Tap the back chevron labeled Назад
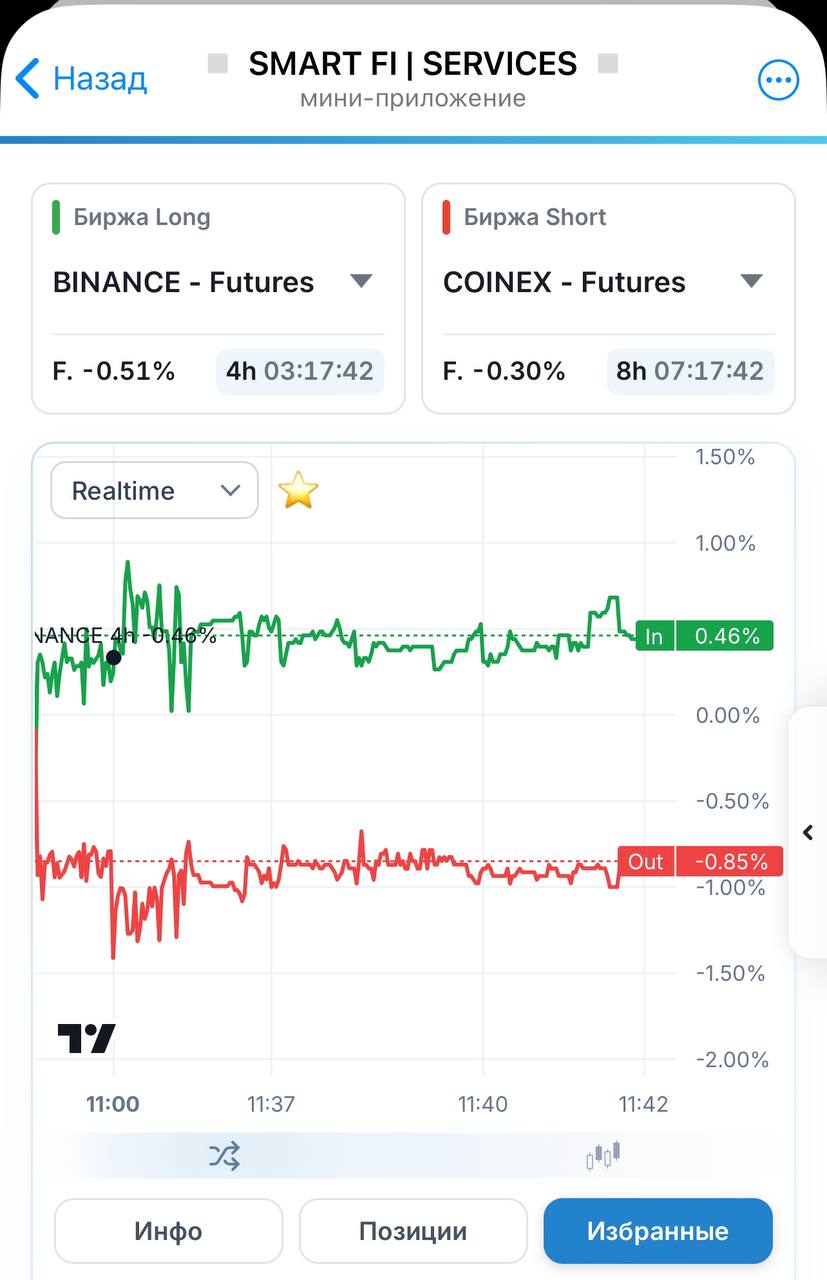This screenshot has width=827, height=1280. (81, 78)
